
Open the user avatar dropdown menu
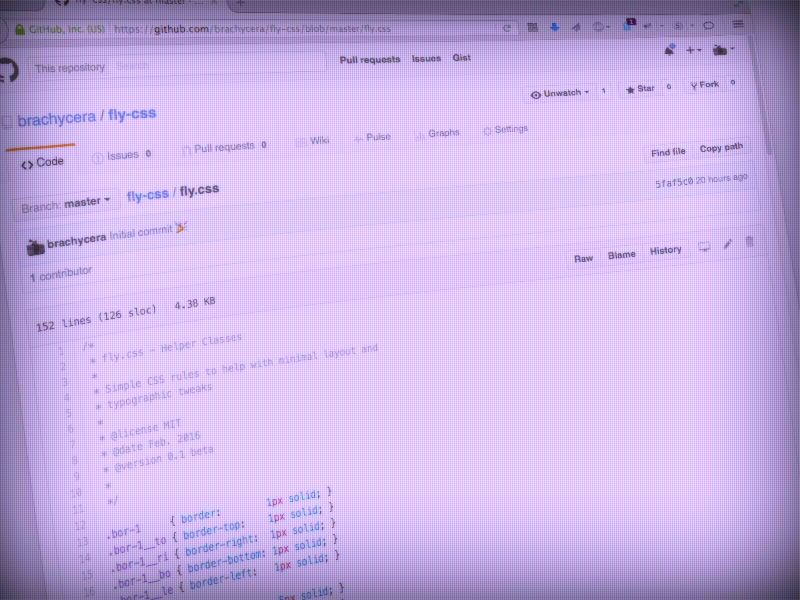click(723, 49)
